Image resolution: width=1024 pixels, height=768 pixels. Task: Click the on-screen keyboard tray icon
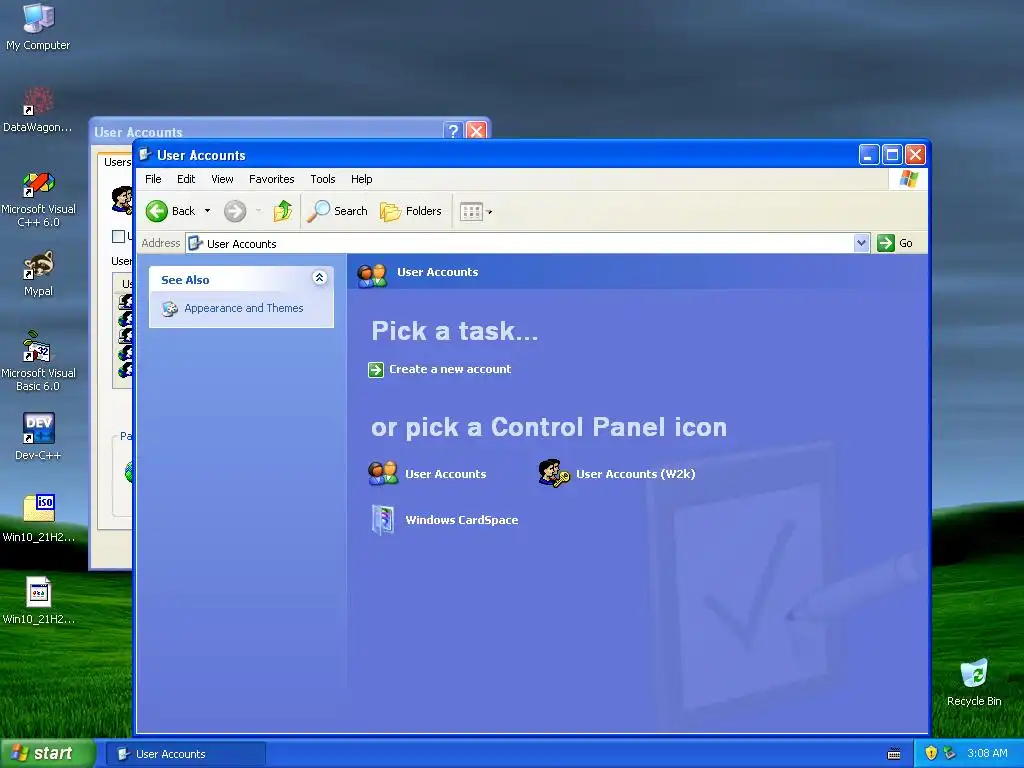(x=894, y=754)
